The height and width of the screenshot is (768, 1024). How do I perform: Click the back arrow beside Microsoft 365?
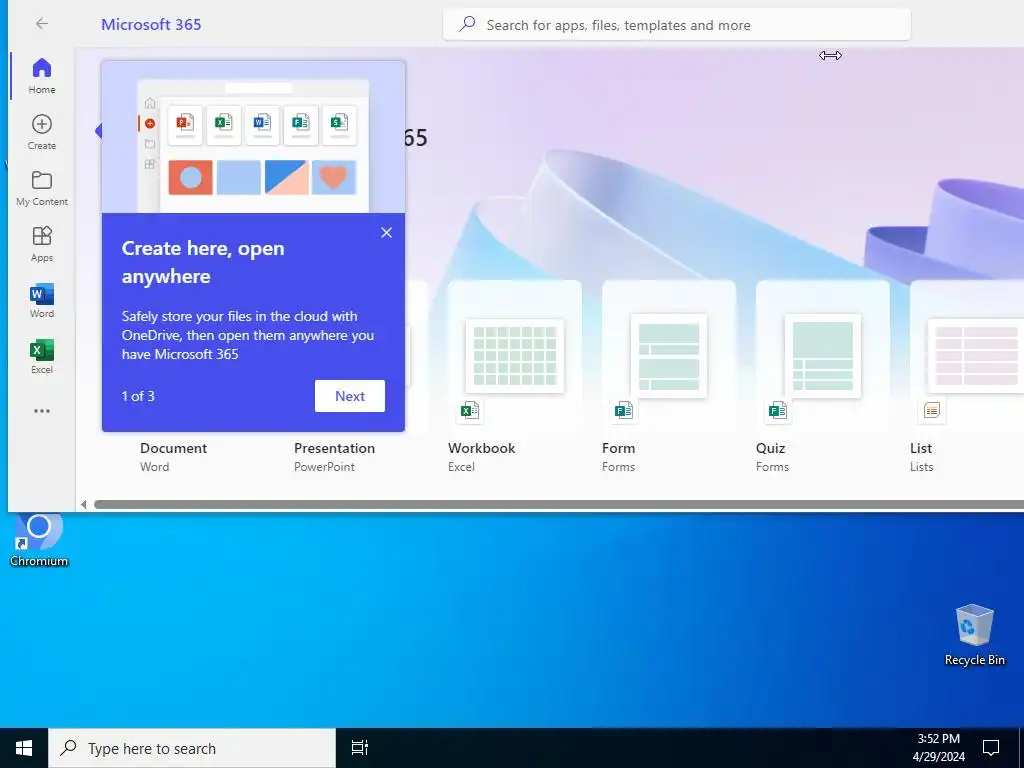[42, 24]
